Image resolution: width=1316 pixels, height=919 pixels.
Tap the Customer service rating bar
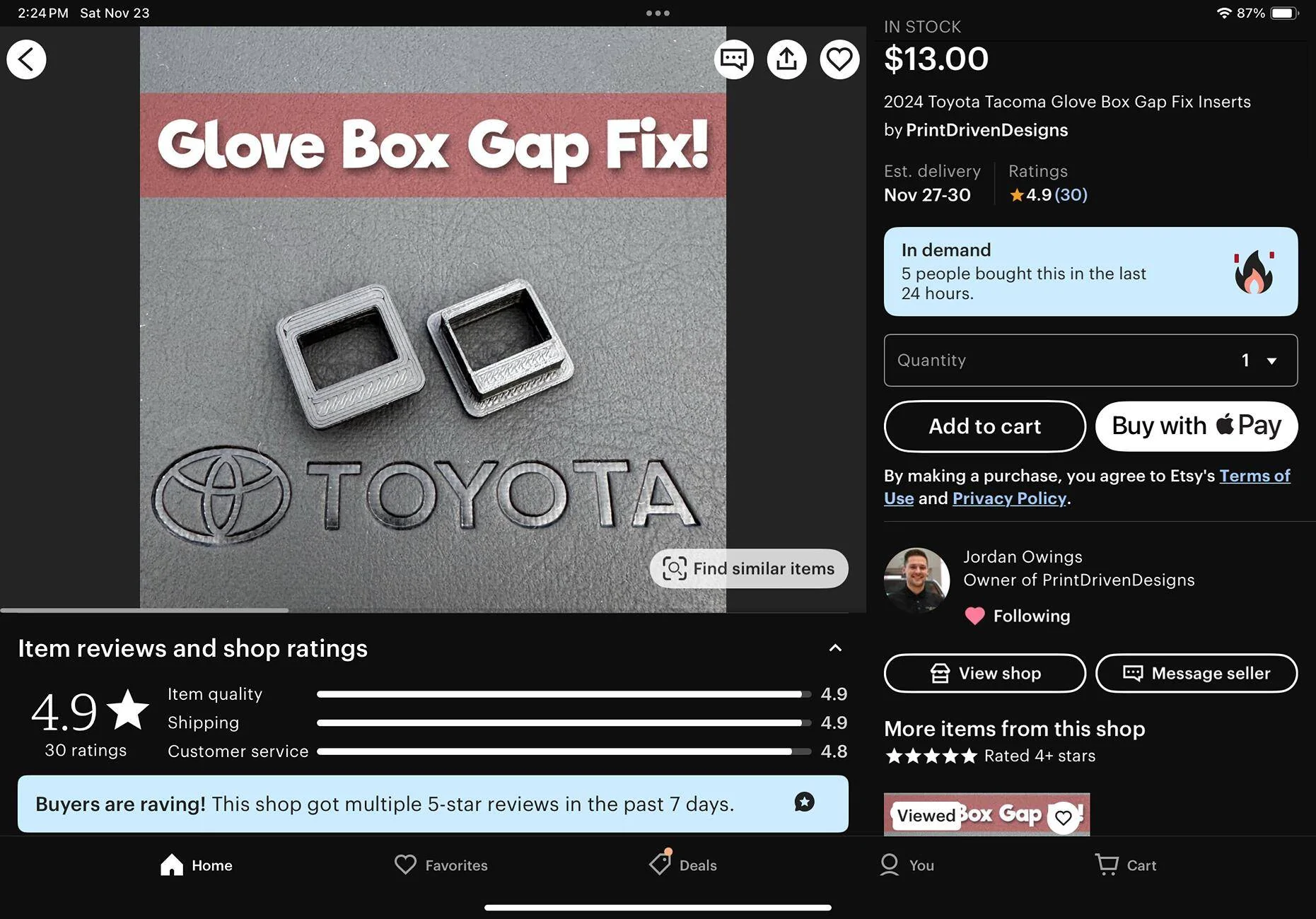click(x=564, y=751)
